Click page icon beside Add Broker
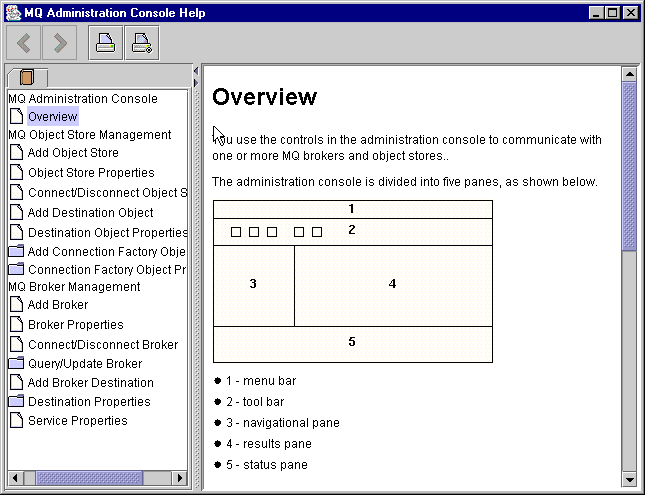The height and width of the screenshot is (495, 645). [16, 304]
